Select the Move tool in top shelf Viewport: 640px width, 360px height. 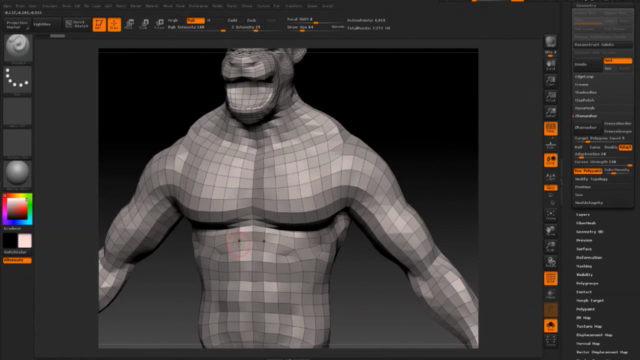point(129,24)
